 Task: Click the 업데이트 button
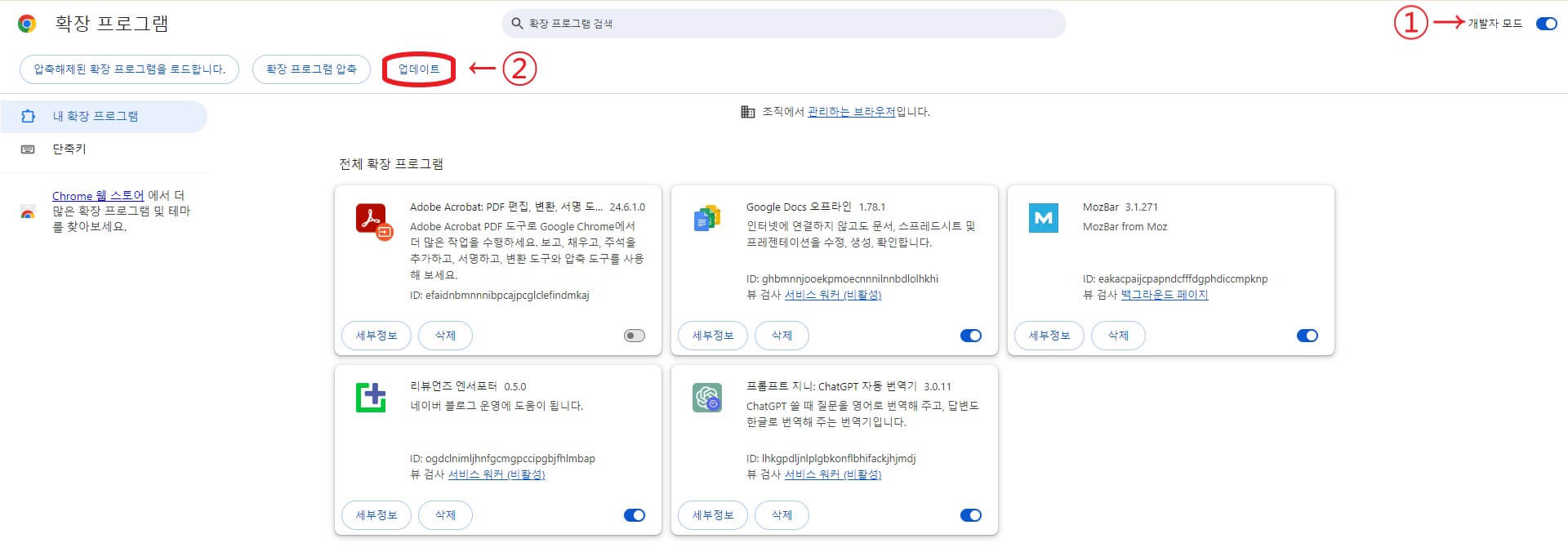click(419, 69)
